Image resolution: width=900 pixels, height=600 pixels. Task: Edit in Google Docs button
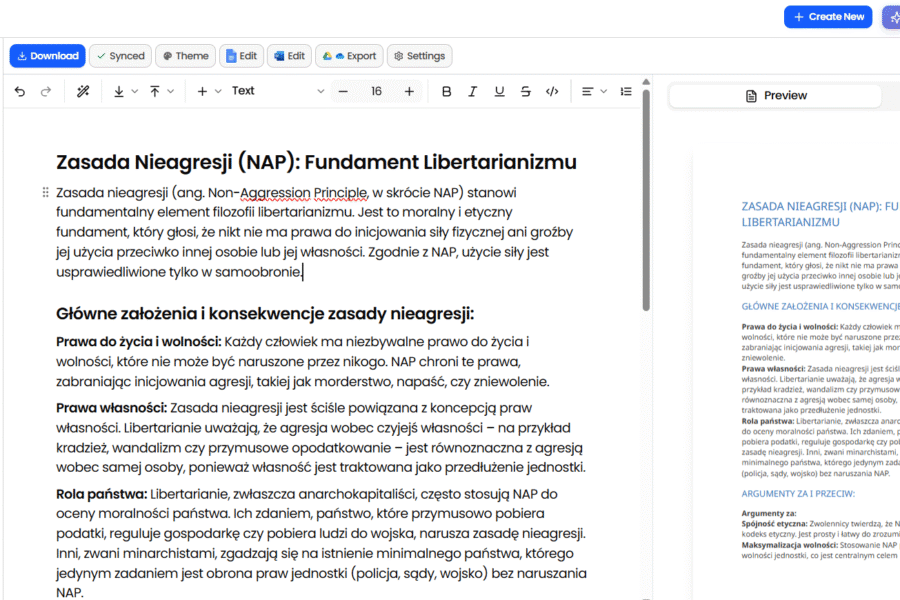click(241, 56)
